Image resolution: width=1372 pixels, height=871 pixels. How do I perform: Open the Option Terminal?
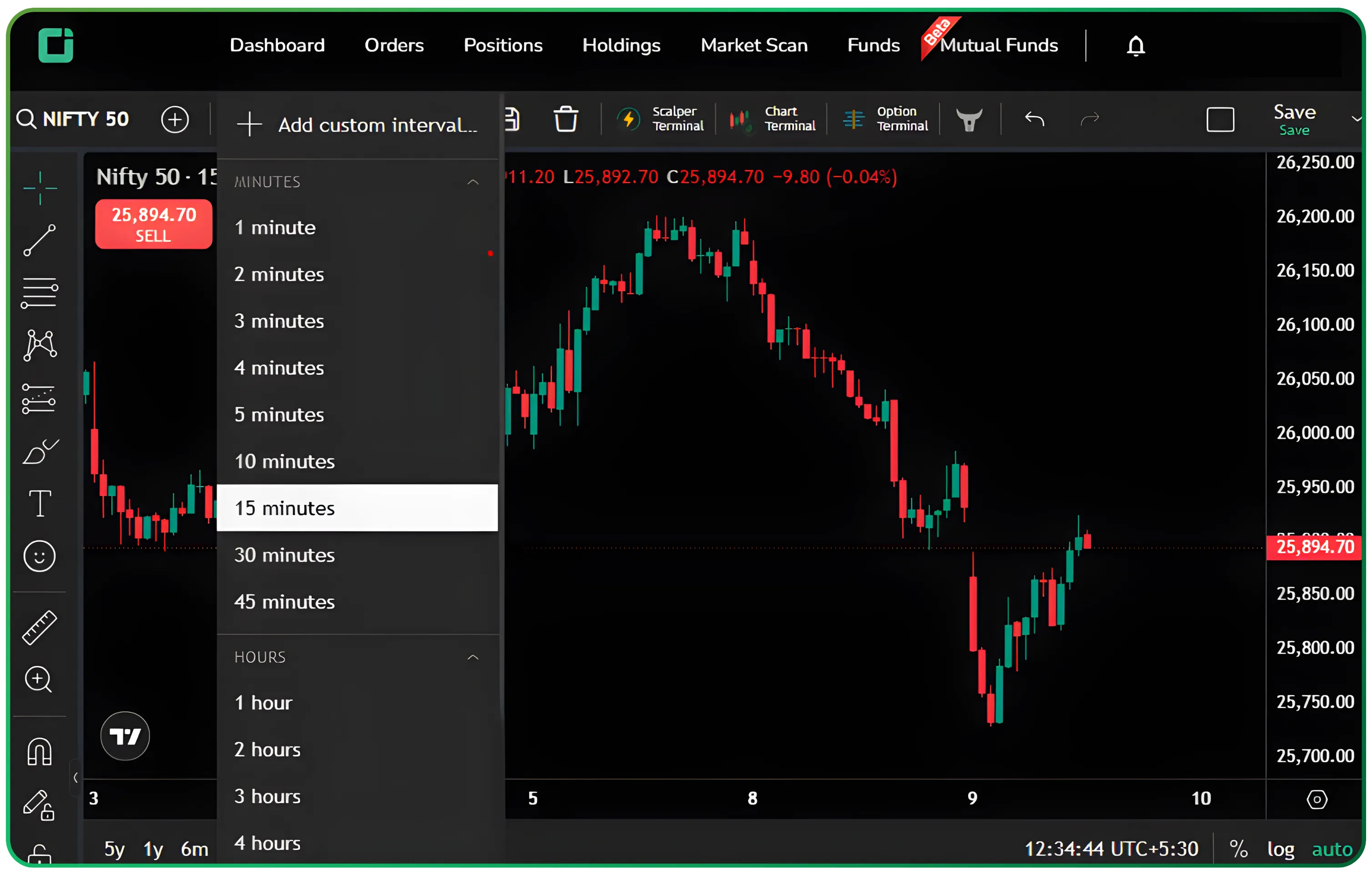tap(884, 119)
